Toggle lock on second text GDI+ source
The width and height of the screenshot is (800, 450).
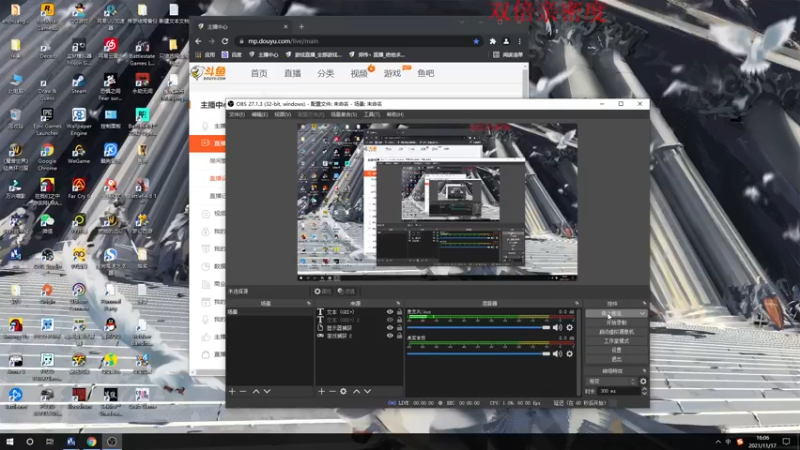click(x=399, y=320)
